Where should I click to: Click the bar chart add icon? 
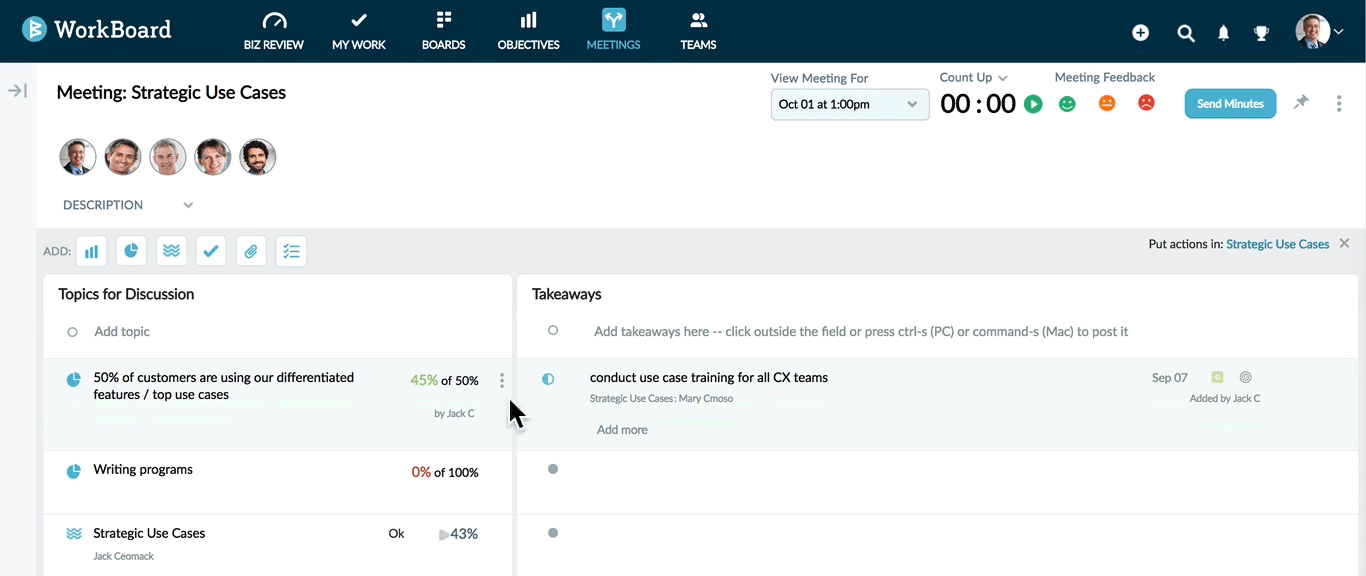(x=91, y=252)
